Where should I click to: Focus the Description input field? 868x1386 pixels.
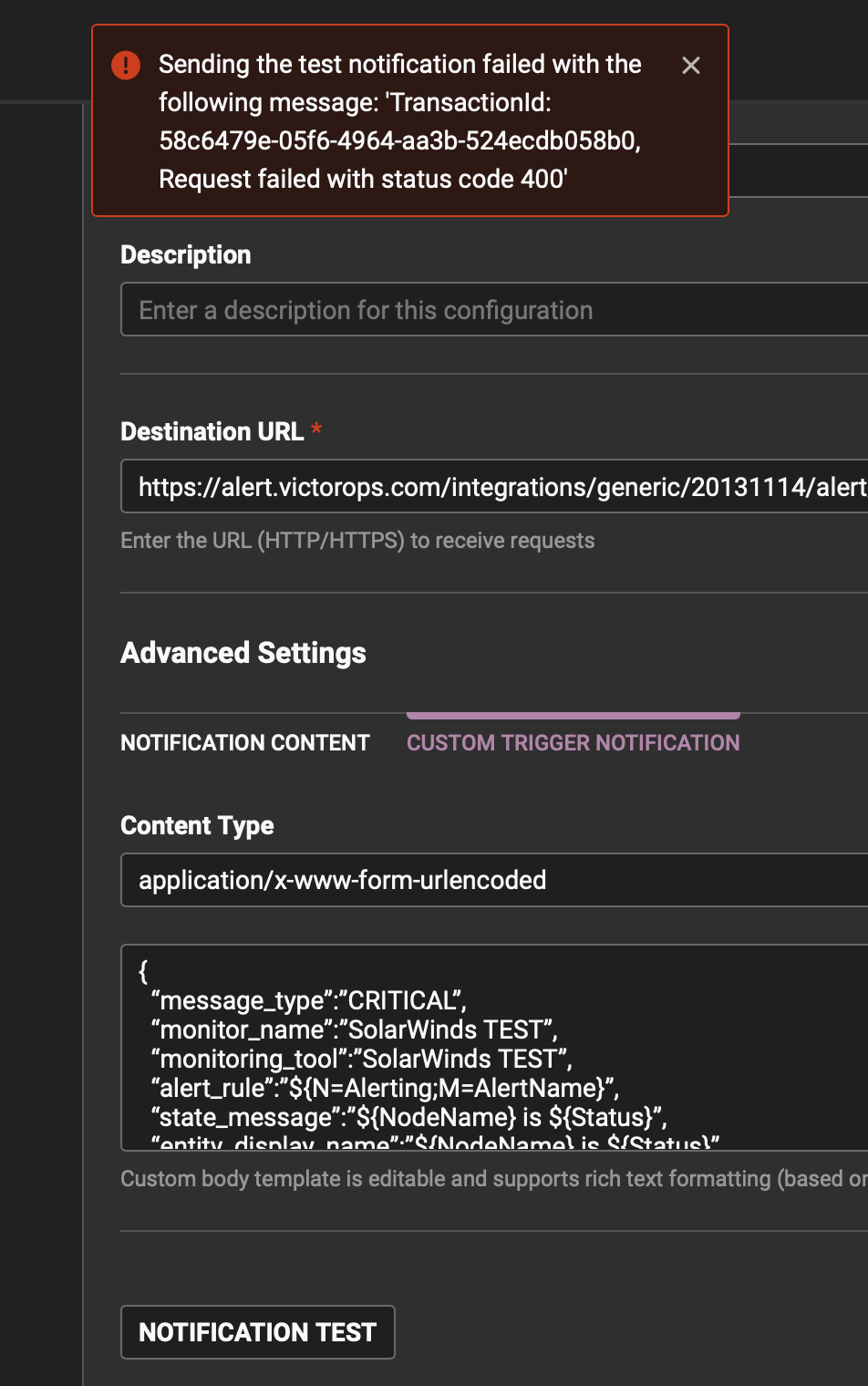click(492, 310)
